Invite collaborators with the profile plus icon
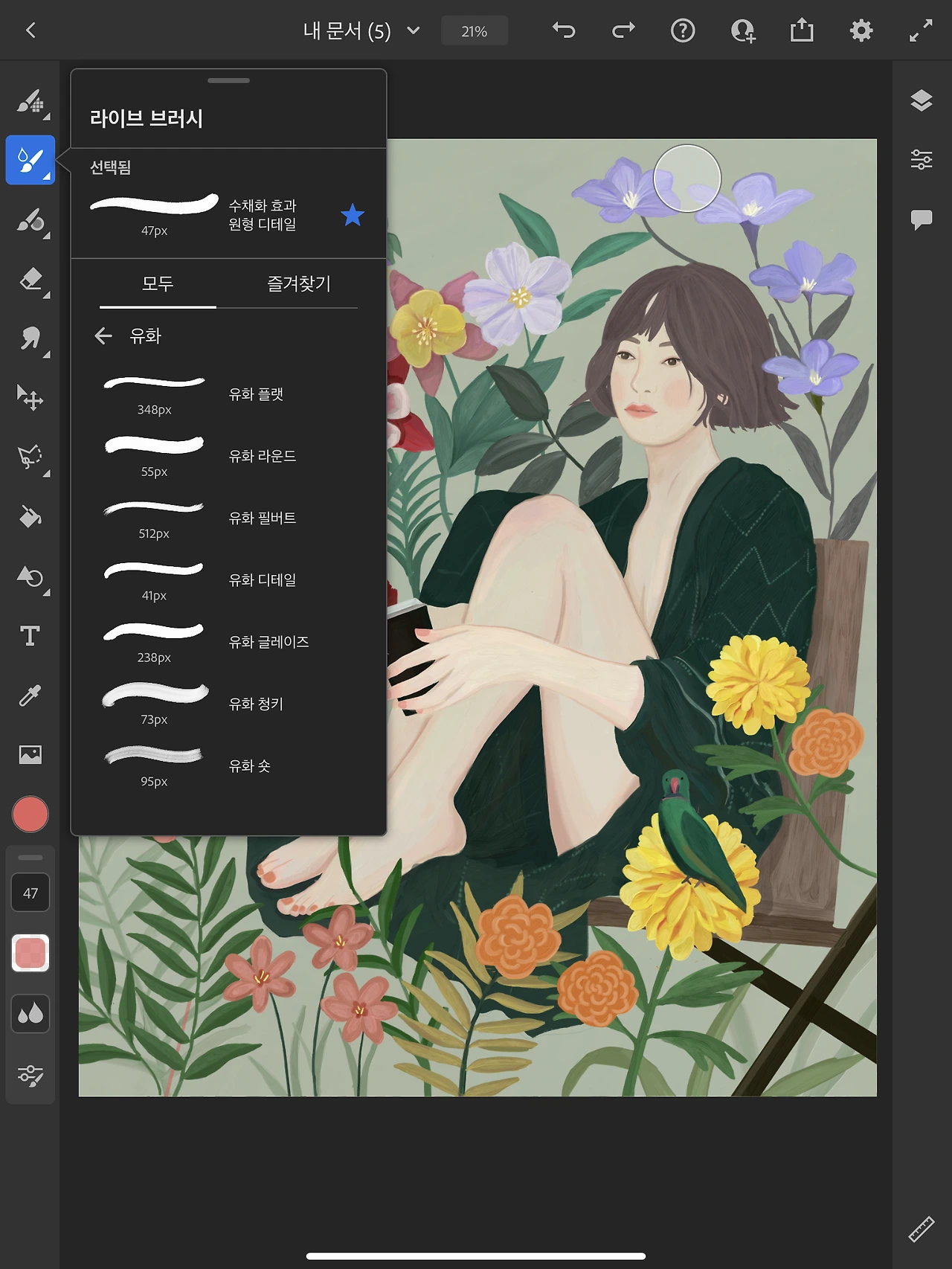 [x=742, y=30]
